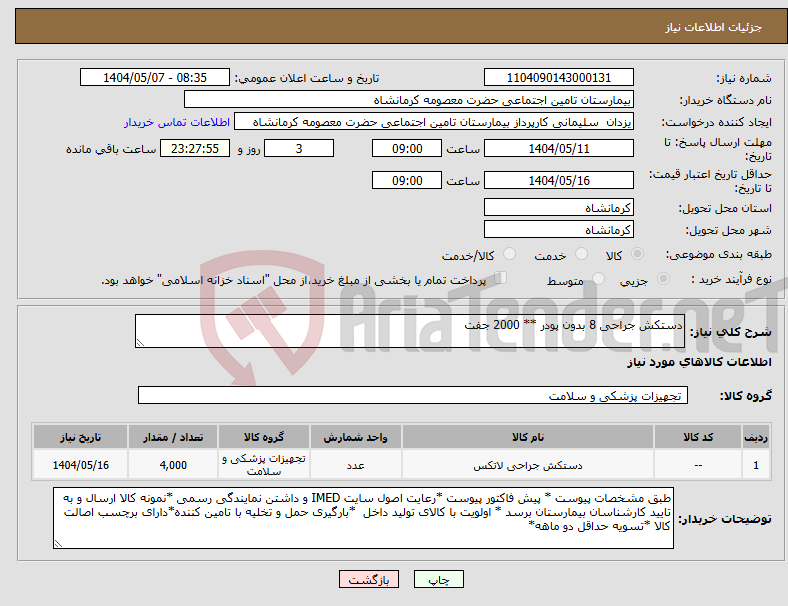The width and height of the screenshot is (788, 606).
Task: Click the resize handle of buyer notes textarea
Action: 58,544
